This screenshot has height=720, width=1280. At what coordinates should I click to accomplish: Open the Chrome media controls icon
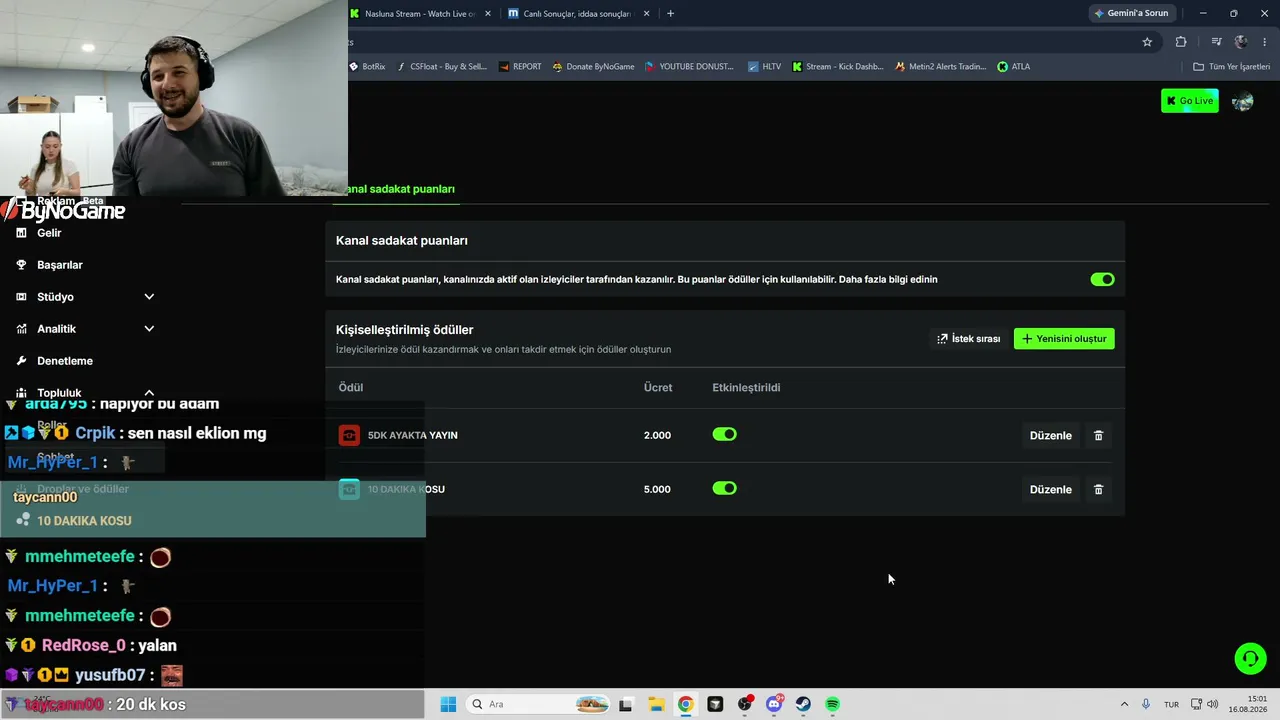[1216, 42]
